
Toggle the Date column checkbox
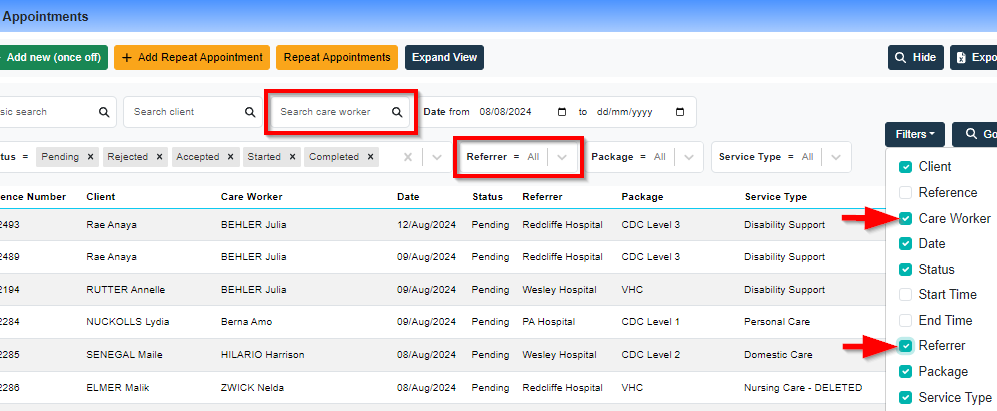coord(905,244)
